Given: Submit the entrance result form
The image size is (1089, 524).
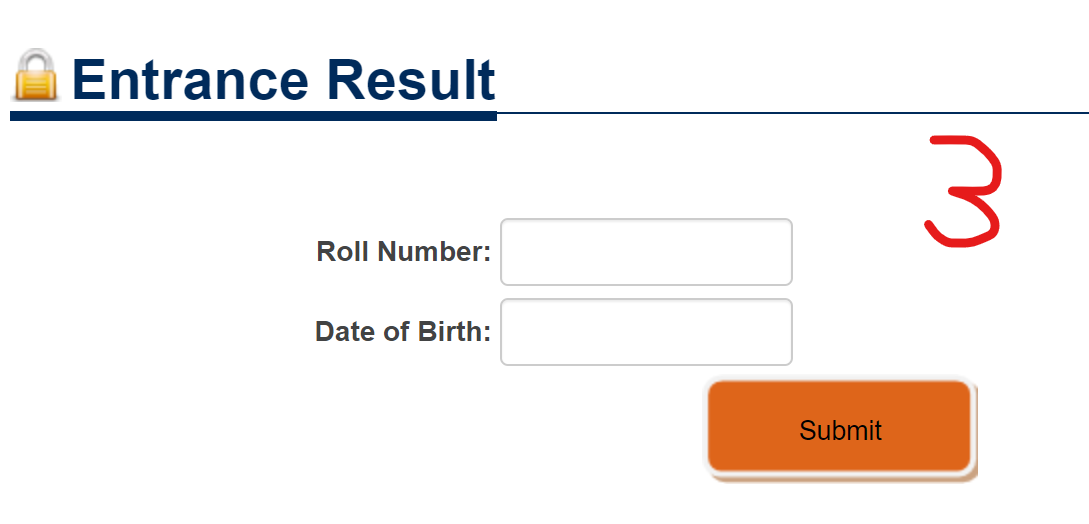Looking at the screenshot, I should tap(839, 427).
